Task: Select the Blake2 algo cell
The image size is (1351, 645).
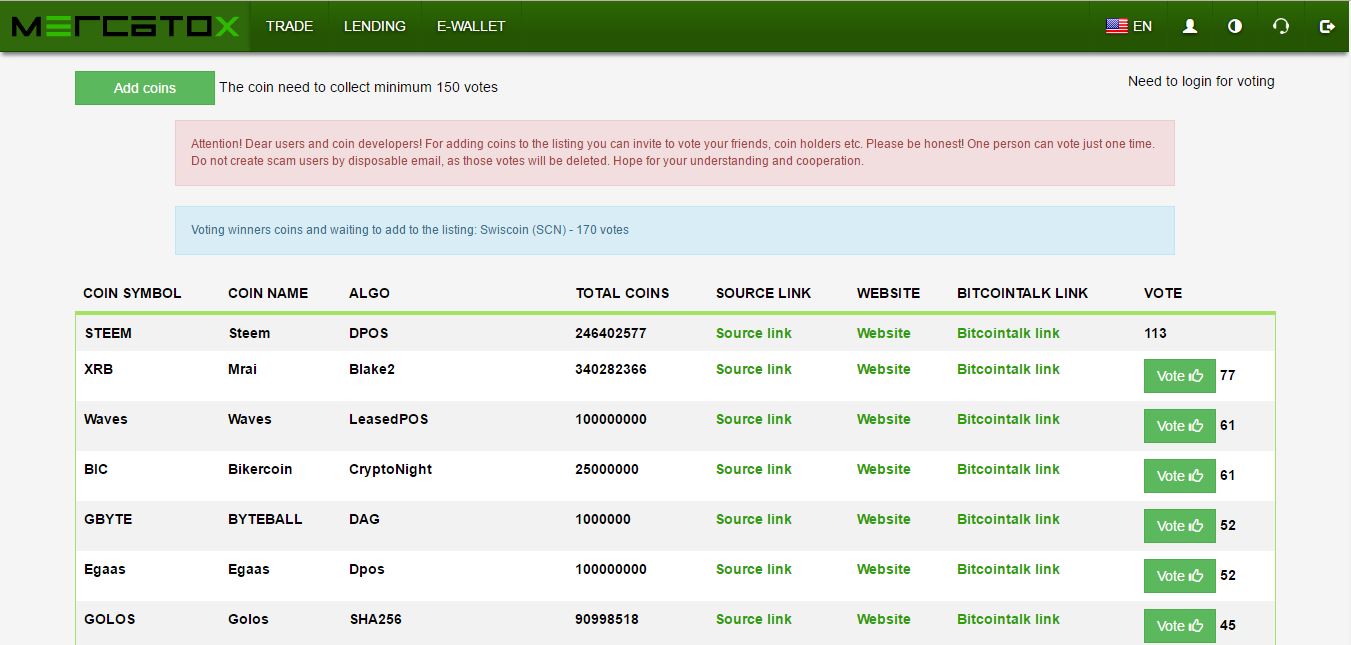Action: coord(372,369)
